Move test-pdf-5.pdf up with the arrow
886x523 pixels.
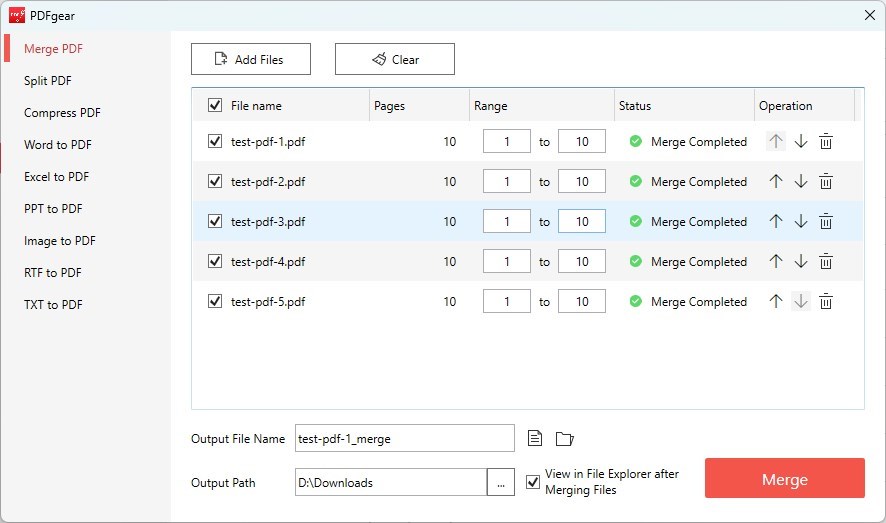[775, 302]
